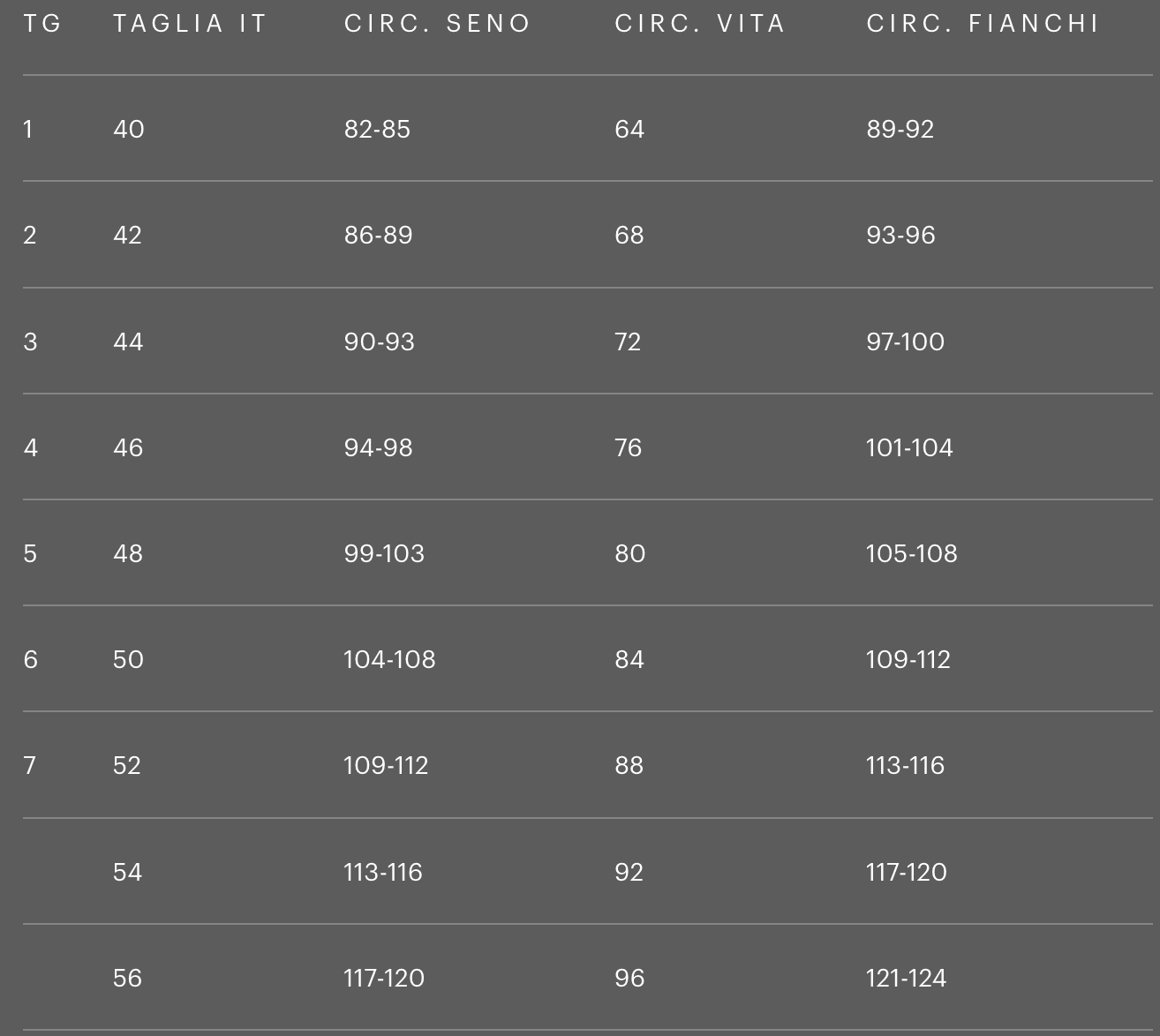Select Italian size 56 cell
The image size is (1160, 1036).
pos(127,979)
